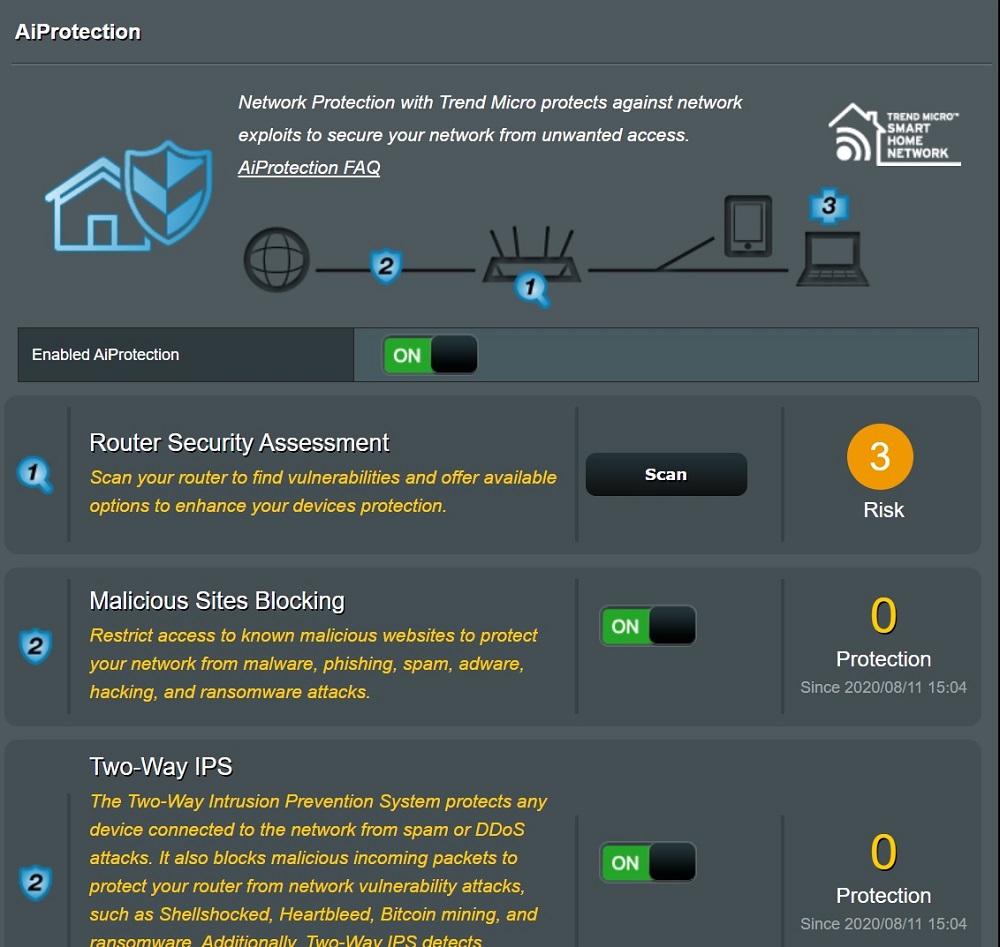Click the globe internet icon in diagram
This screenshot has width=1000, height=947.
coord(277,260)
